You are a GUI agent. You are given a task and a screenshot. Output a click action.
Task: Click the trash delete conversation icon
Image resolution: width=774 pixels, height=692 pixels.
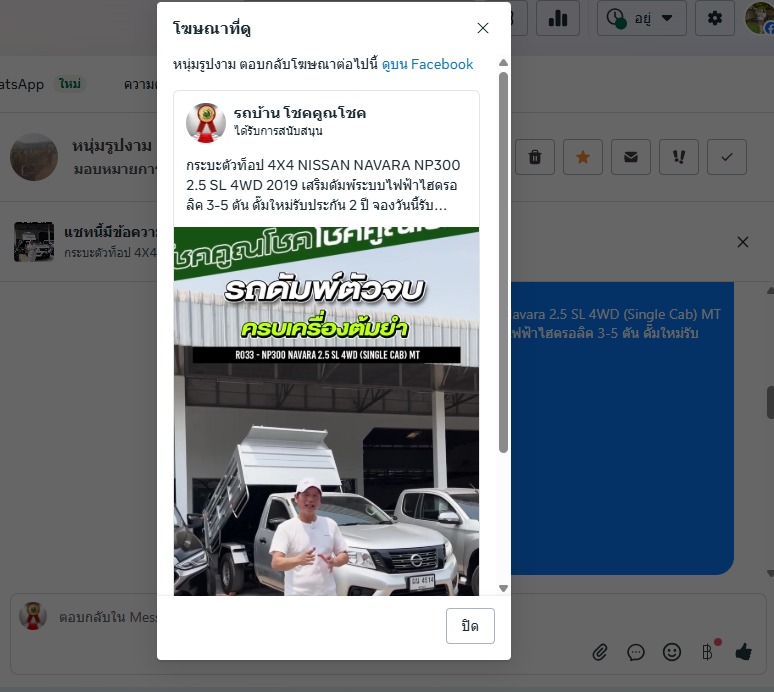tap(535, 157)
